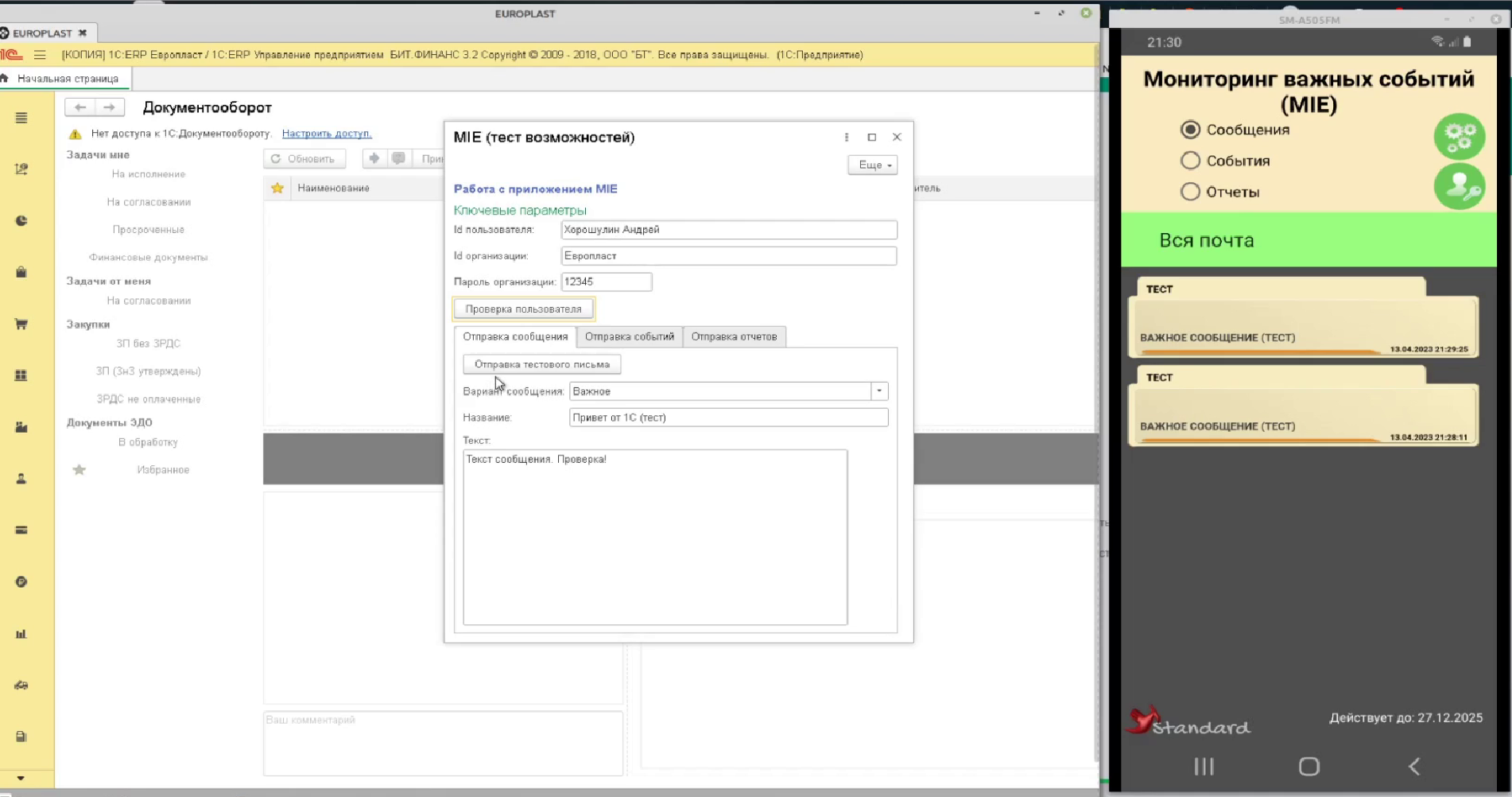Open the finance coin section in sidebar
1512x797 pixels.
(x=21, y=581)
